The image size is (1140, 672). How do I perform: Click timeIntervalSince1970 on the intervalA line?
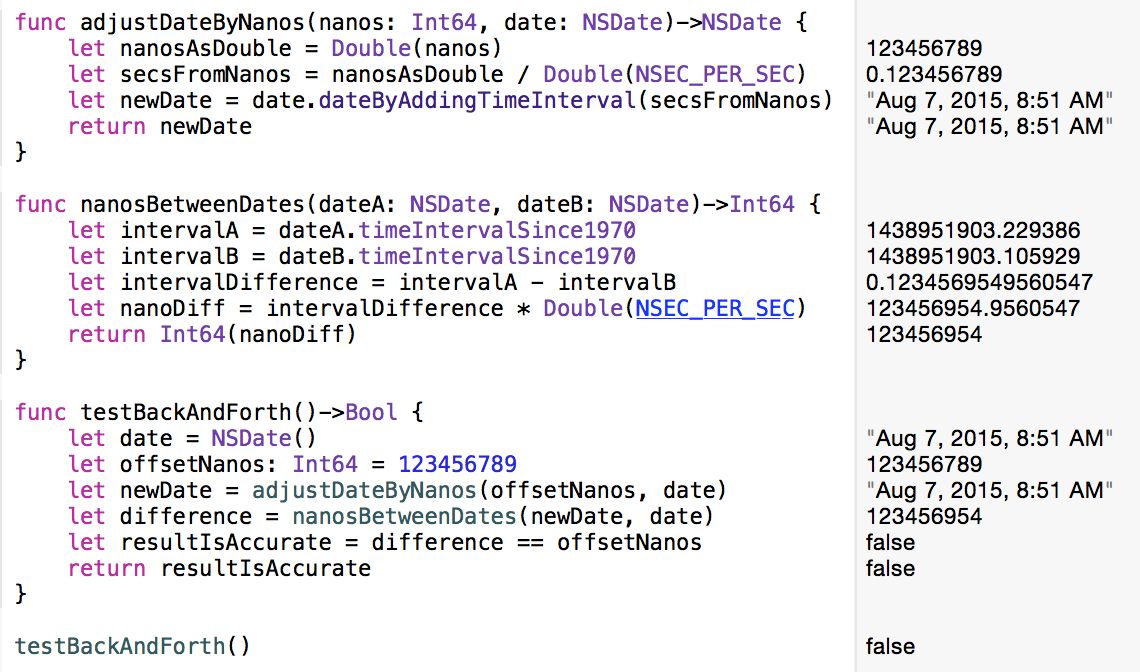pos(497,231)
